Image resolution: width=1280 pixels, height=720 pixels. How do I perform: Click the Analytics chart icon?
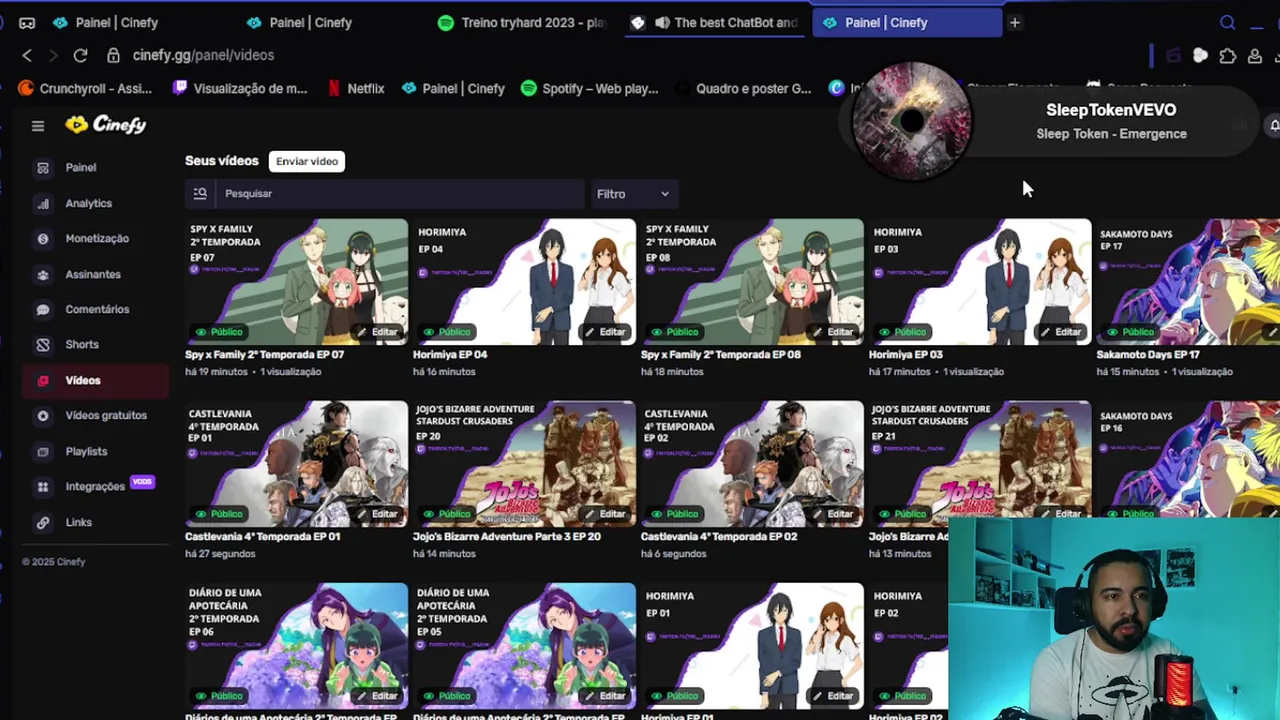coord(43,203)
